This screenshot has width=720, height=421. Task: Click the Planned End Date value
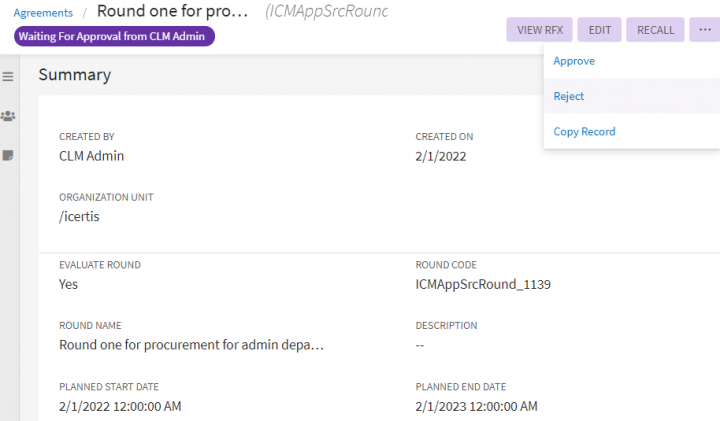(476, 406)
